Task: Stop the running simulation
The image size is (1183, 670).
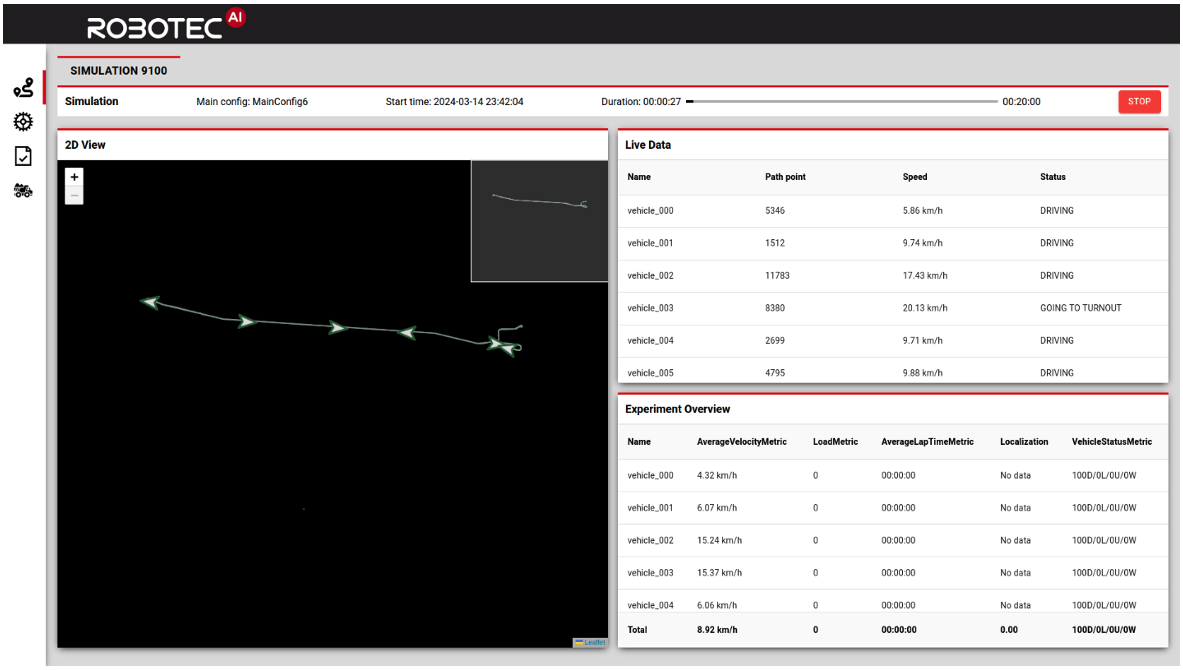Action: (x=1139, y=101)
